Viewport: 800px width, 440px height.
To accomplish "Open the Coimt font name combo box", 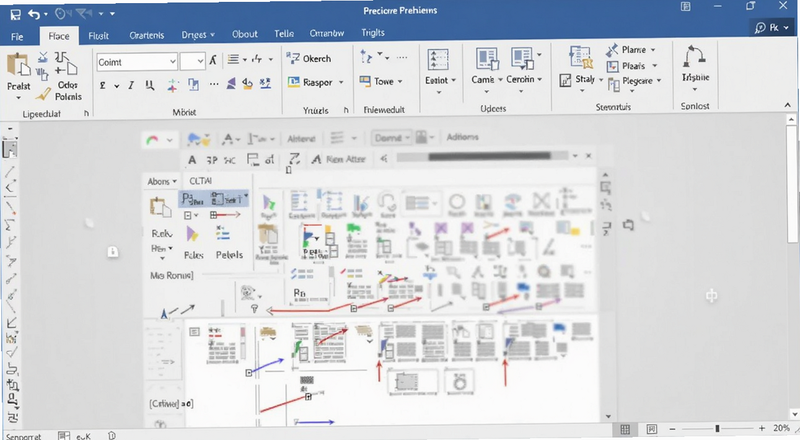I will 137,62.
